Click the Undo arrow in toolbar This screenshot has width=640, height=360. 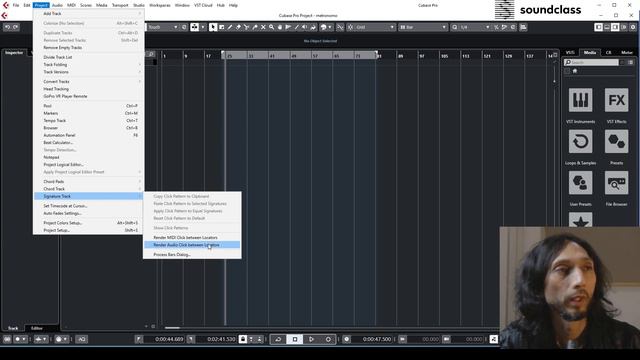pyautogui.click(x=7, y=27)
